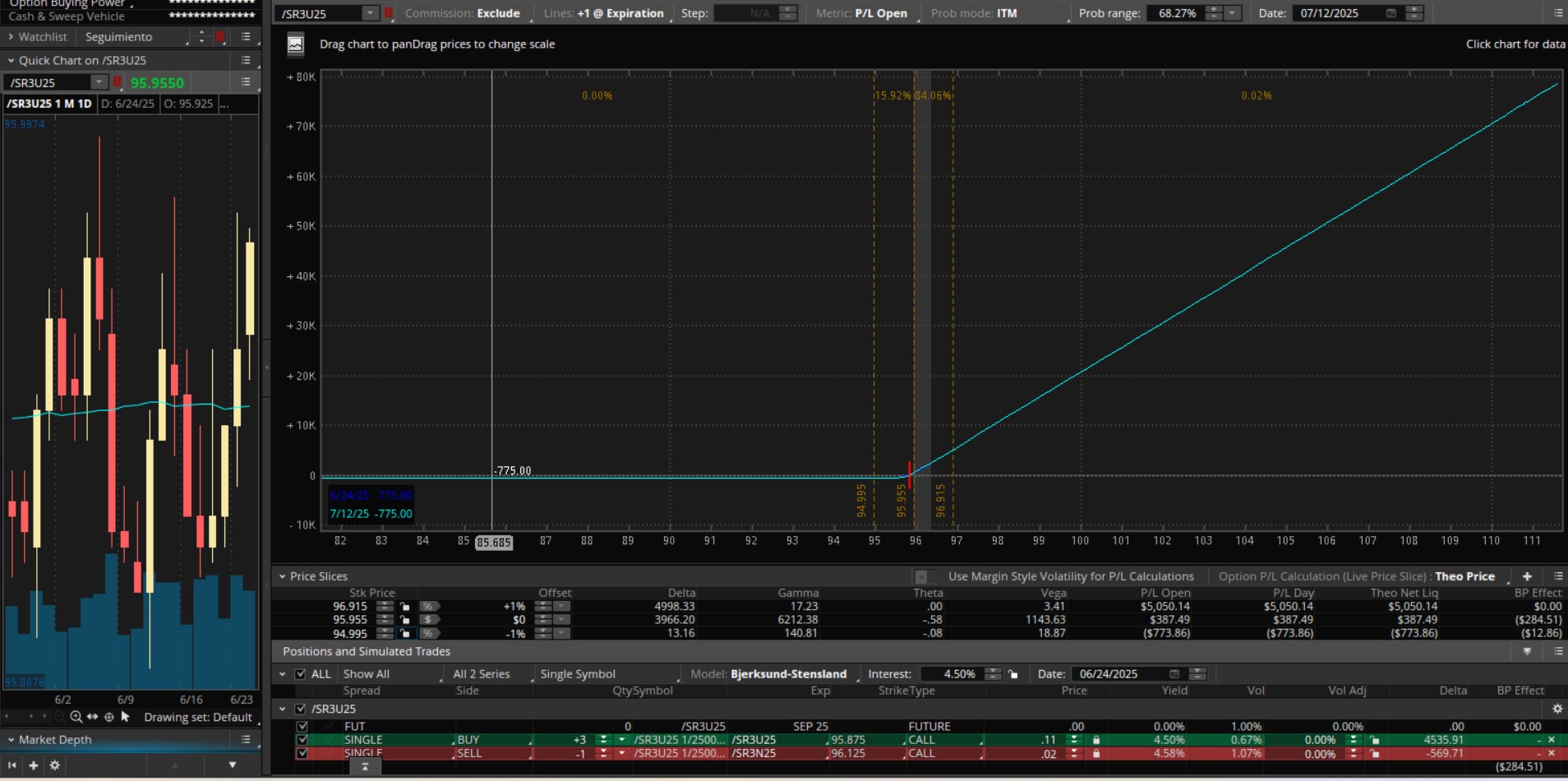
Task: Change the Bjerksund-Stensland pricing model
Action: [x=789, y=674]
